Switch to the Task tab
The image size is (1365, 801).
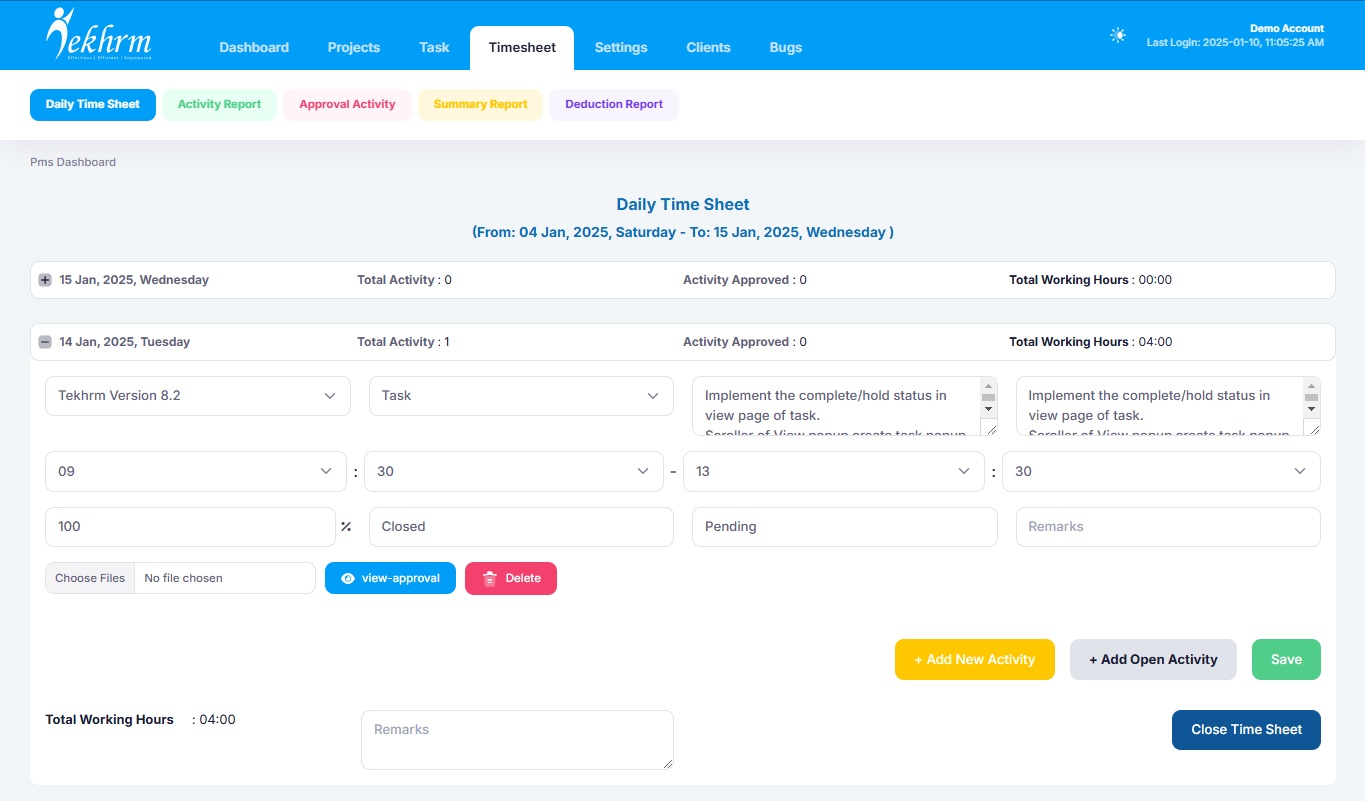pyautogui.click(x=434, y=47)
